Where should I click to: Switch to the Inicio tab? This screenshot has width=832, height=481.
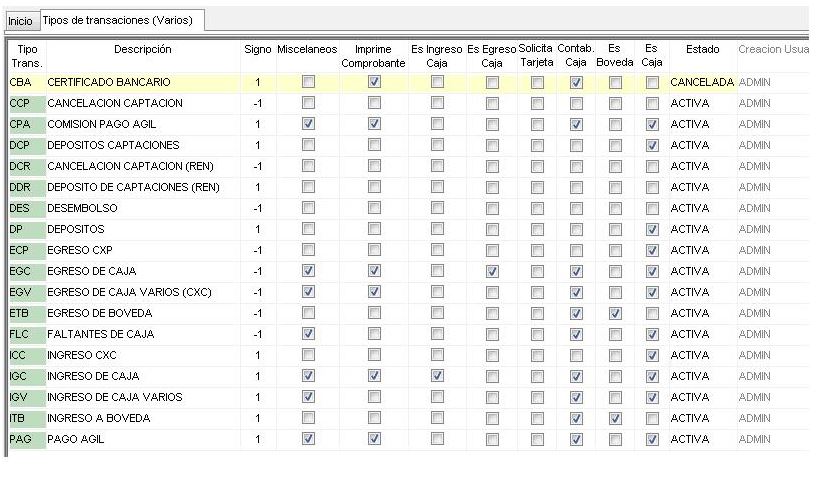click(x=20, y=21)
